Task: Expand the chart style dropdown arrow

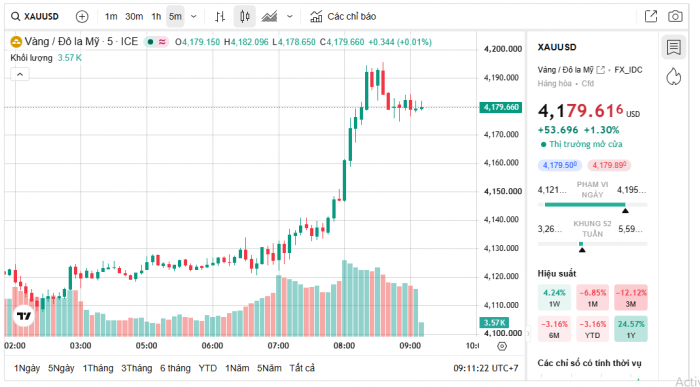Action: tap(290, 17)
